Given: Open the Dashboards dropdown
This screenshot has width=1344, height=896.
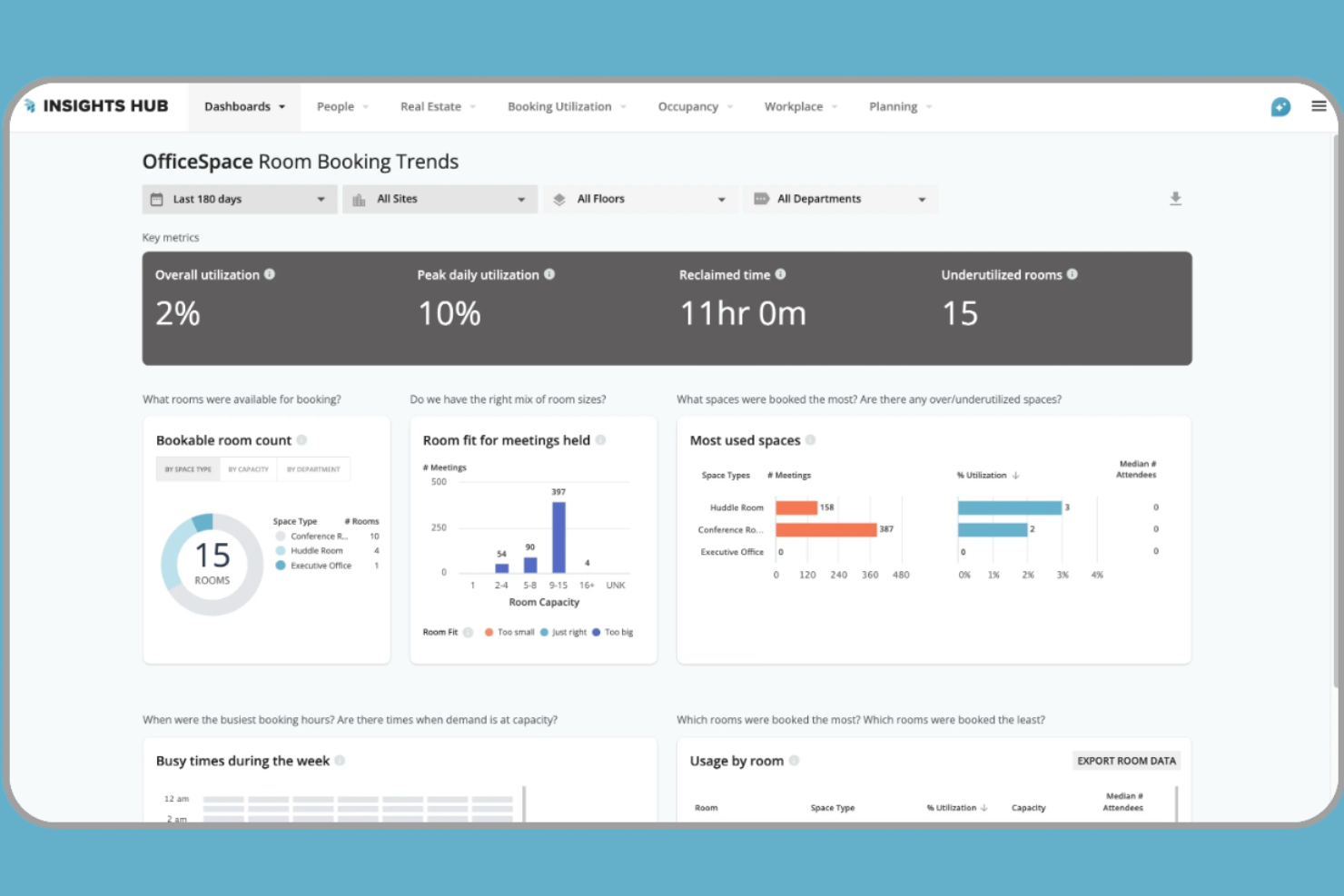Looking at the screenshot, I should 244,106.
